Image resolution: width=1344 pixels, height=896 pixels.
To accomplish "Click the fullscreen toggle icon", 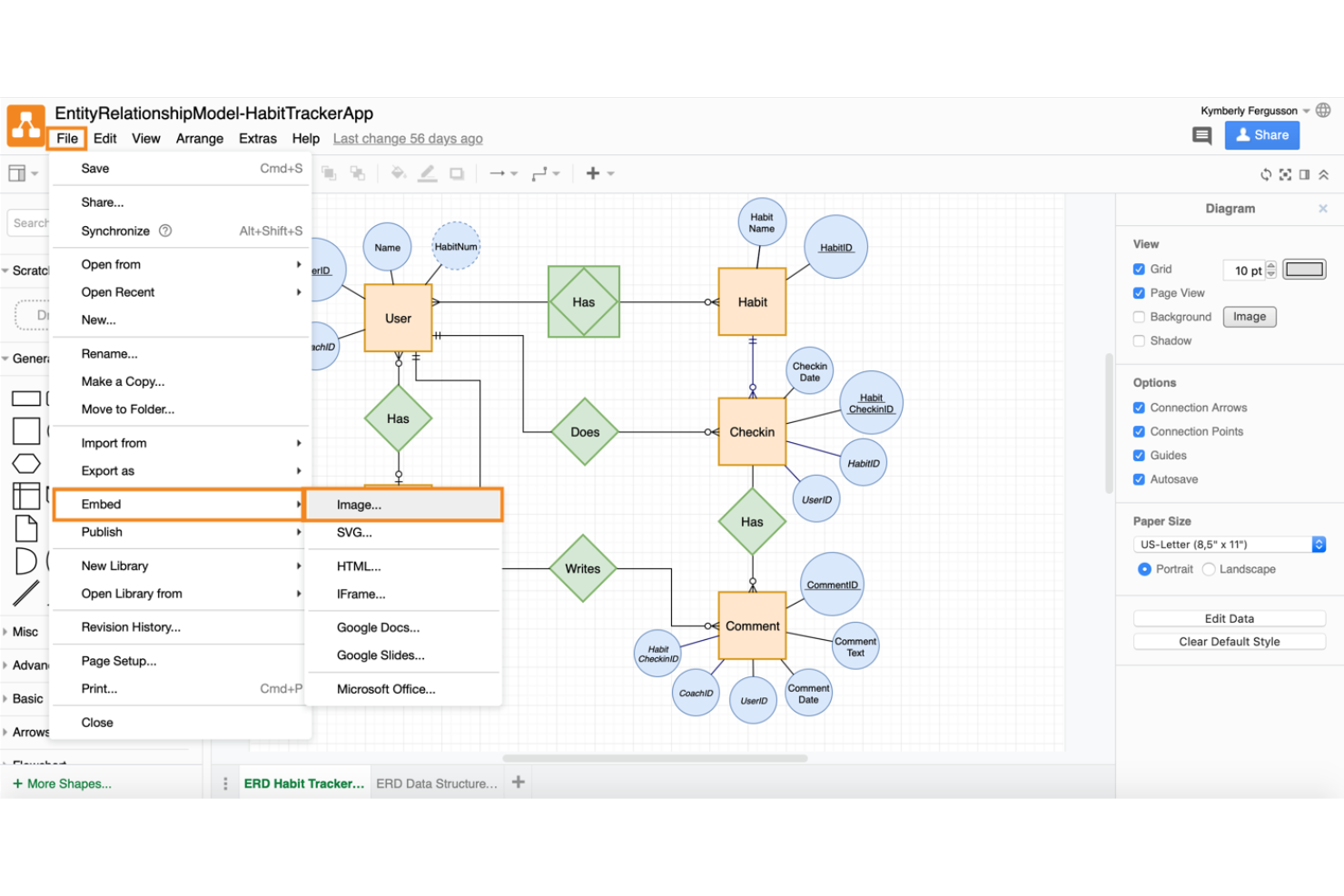I will (1285, 174).
